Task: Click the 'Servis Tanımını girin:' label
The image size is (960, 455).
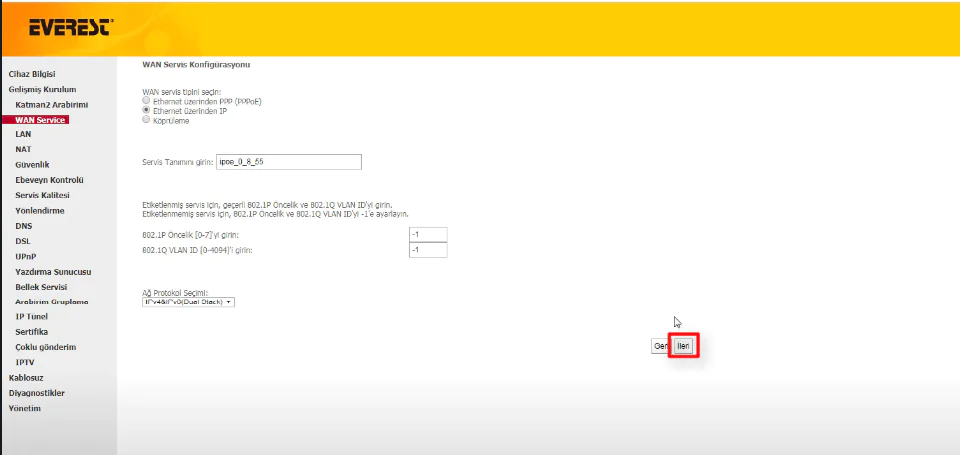Action: coord(178,162)
